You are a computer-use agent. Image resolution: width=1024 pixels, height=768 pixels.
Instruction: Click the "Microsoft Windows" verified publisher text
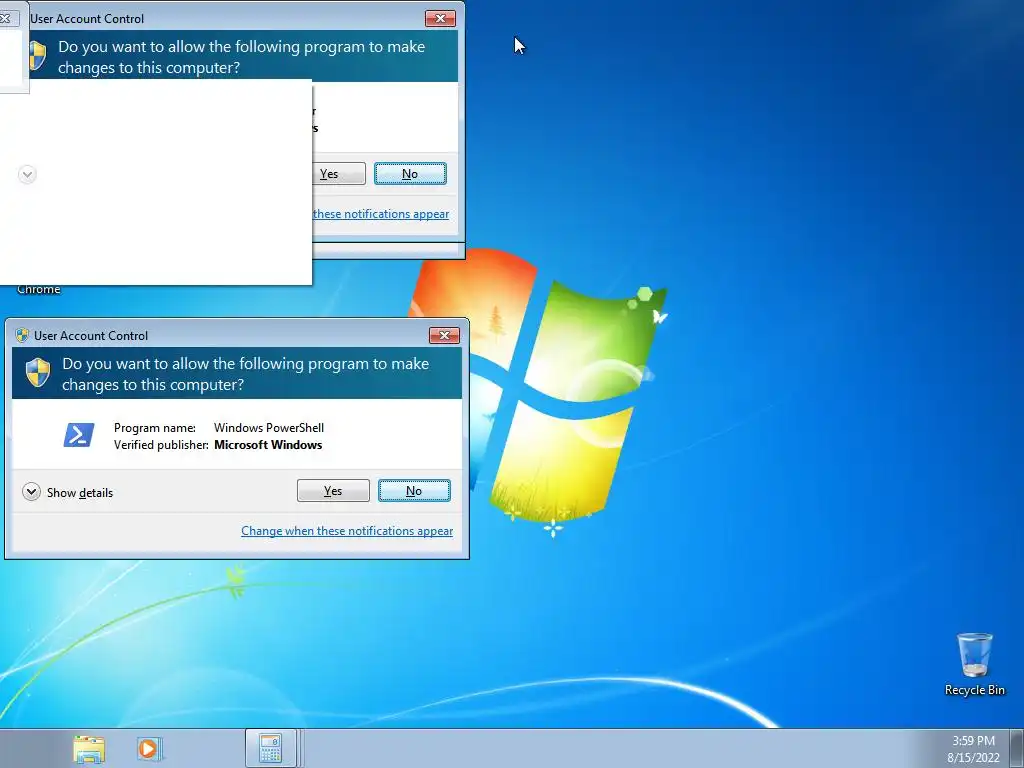[x=268, y=445]
